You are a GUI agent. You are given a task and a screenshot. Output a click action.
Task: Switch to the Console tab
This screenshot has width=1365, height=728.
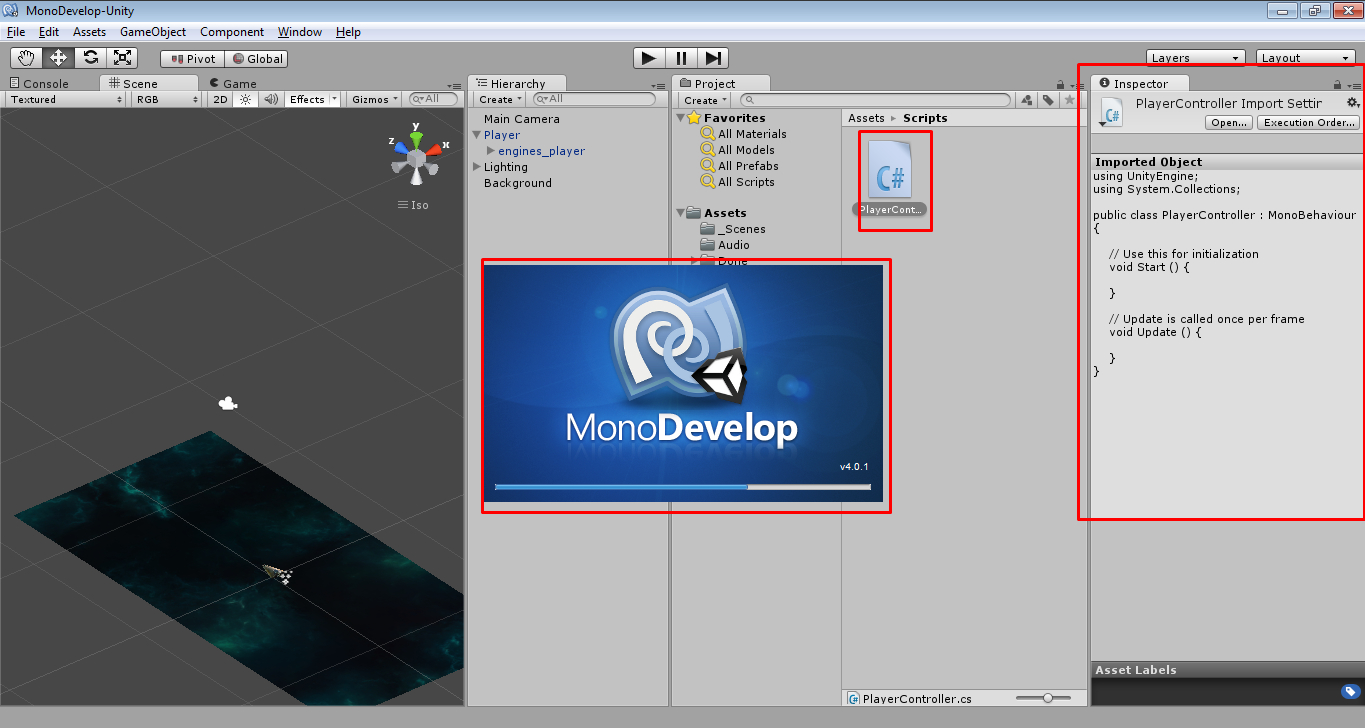click(x=39, y=84)
